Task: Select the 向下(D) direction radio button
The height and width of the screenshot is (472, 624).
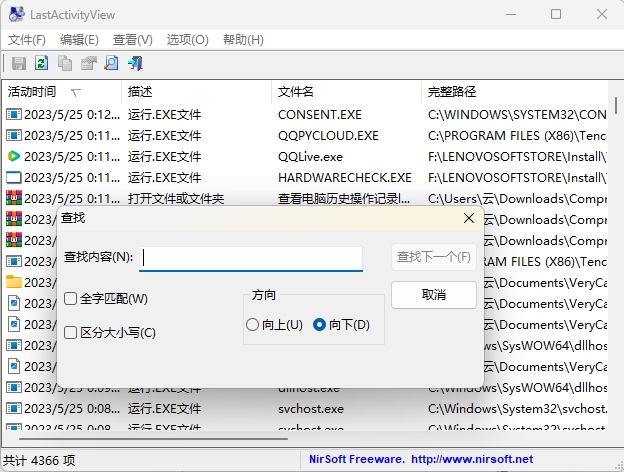Action: point(319,325)
